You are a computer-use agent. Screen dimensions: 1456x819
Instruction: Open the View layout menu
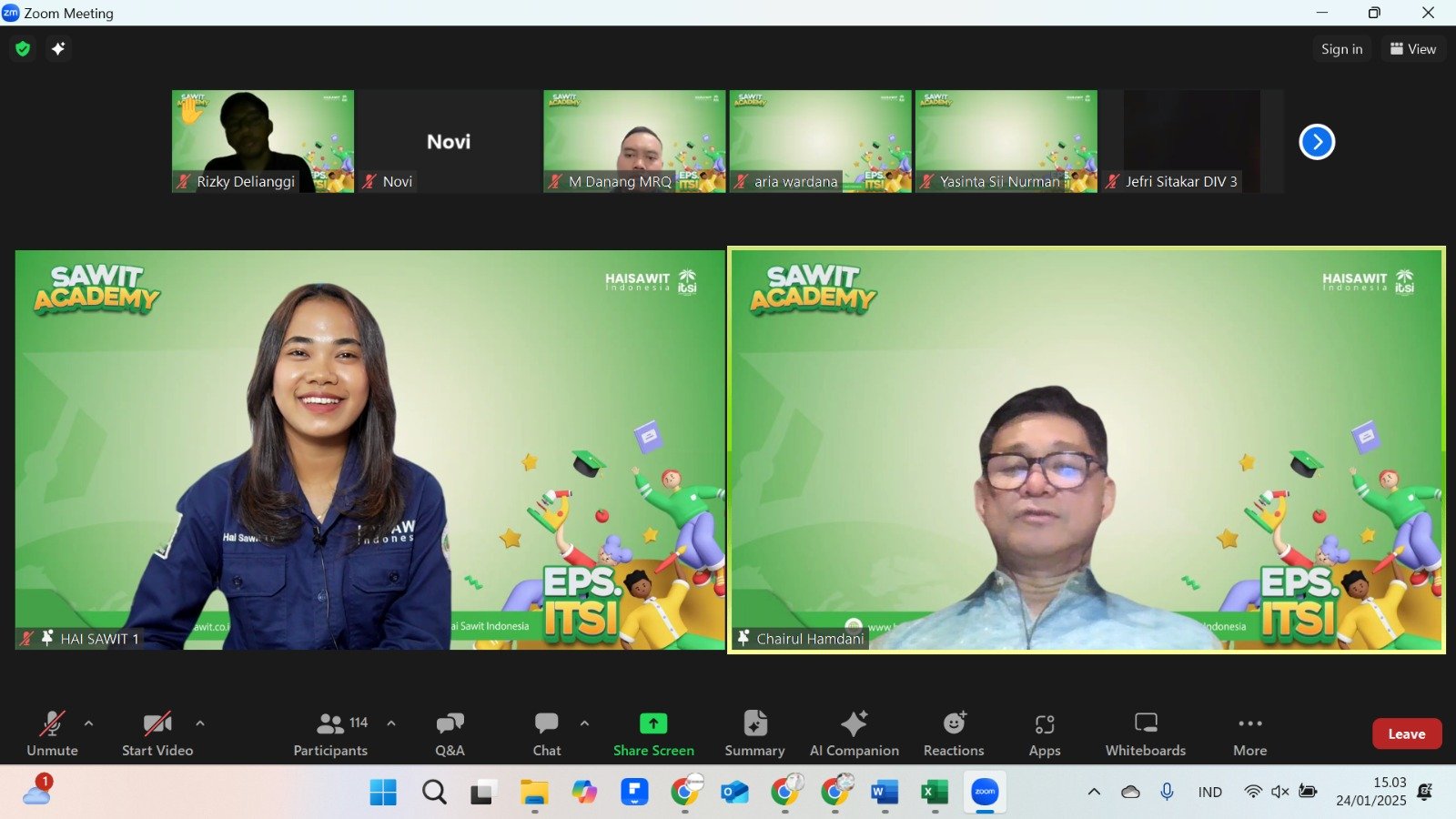point(1413,49)
